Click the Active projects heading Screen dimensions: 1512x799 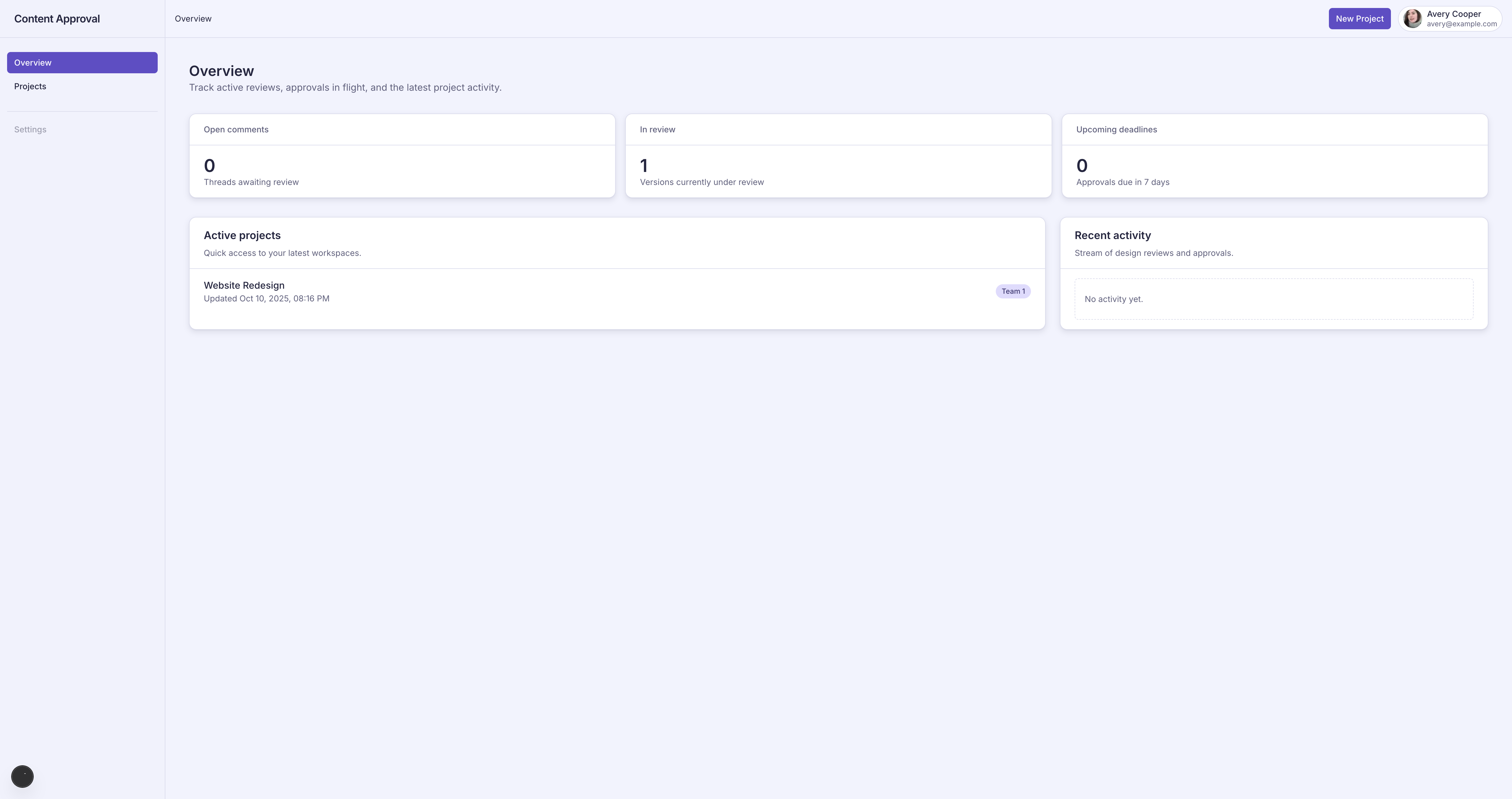pos(242,236)
